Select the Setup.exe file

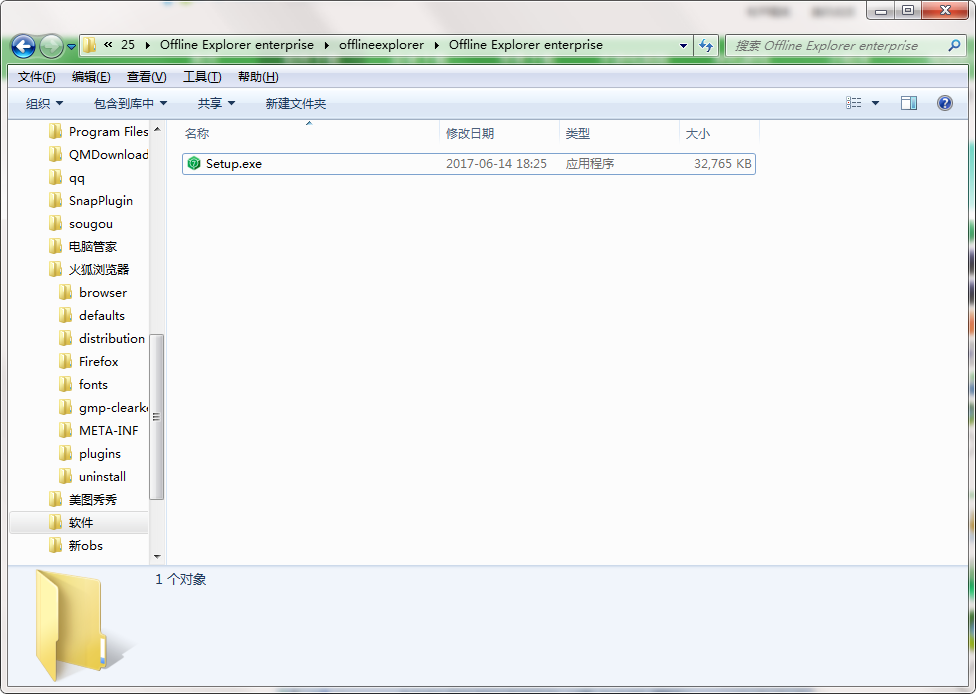469,164
